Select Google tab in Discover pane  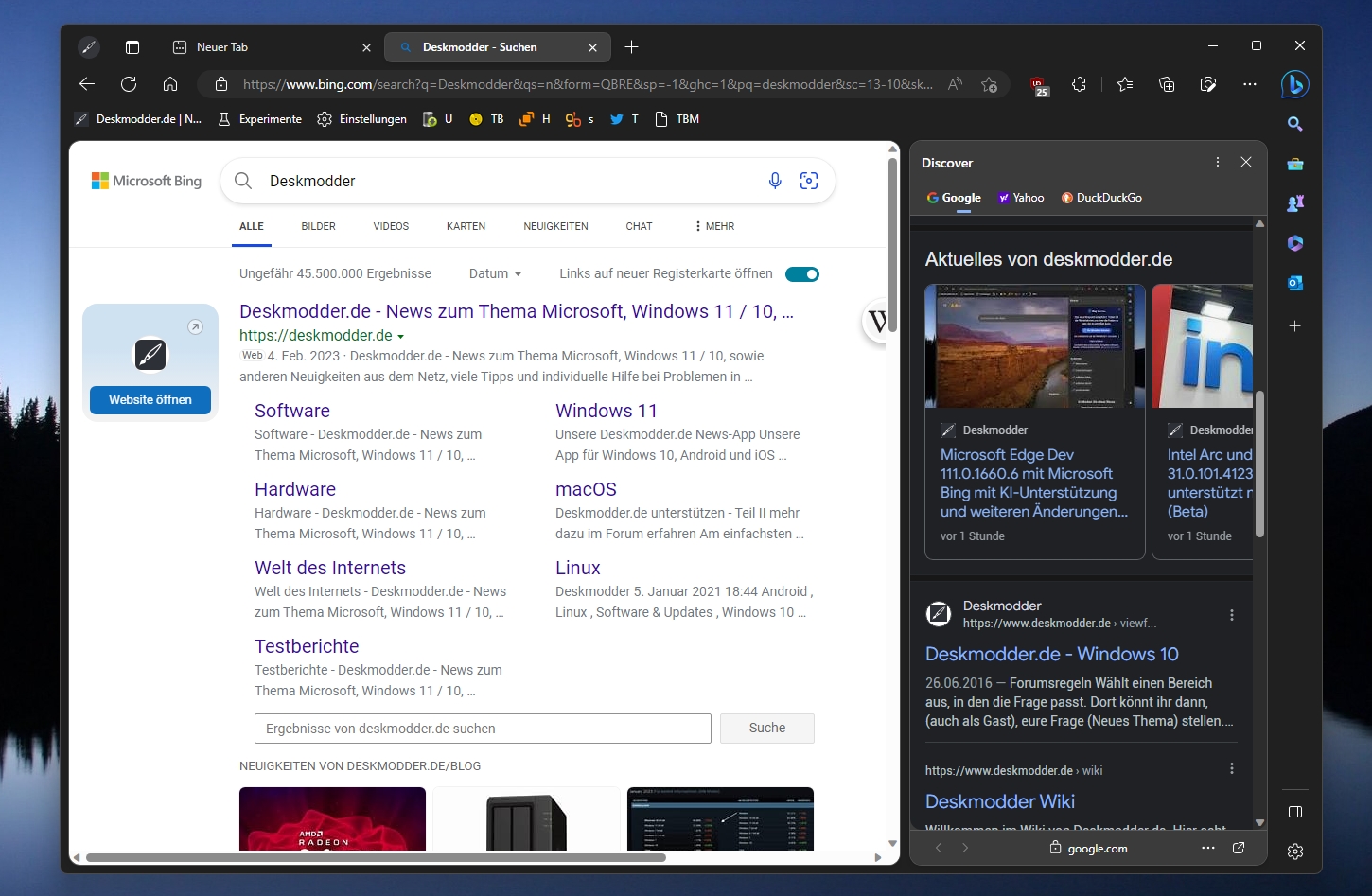pyautogui.click(x=954, y=198)
